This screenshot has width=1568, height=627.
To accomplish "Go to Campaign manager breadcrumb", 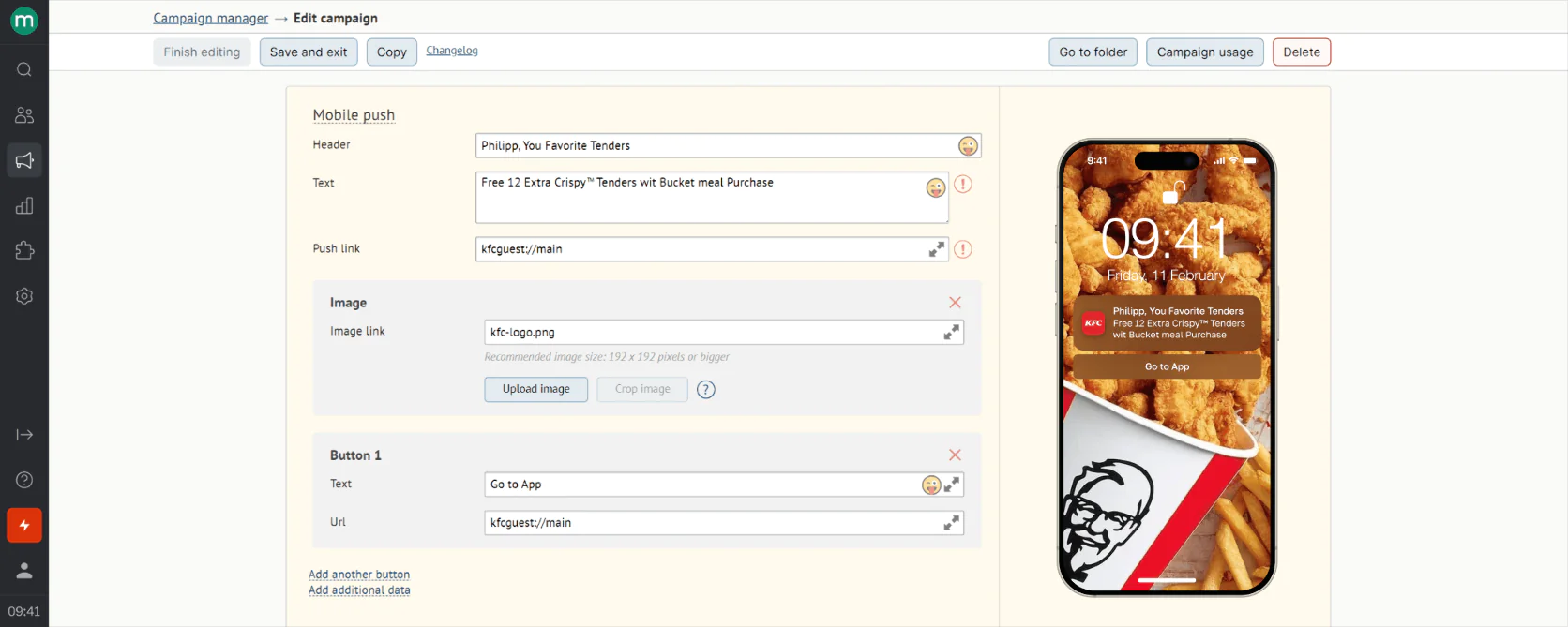I will (211, 19).
